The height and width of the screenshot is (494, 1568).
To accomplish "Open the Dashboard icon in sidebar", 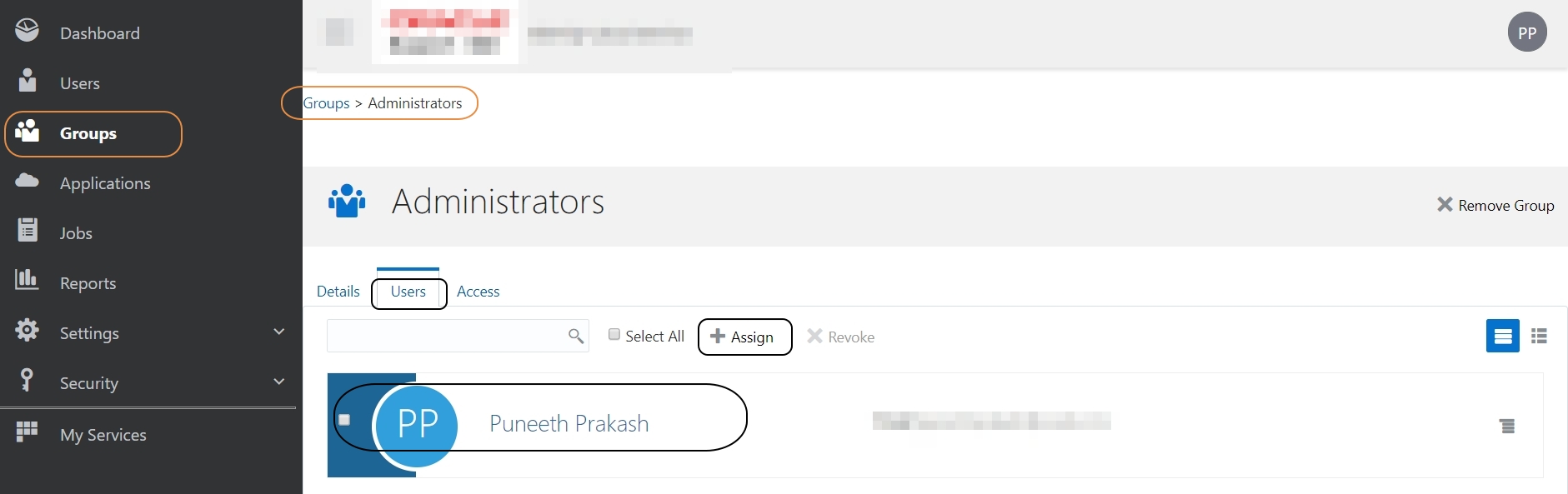I will tap(27, 31).
